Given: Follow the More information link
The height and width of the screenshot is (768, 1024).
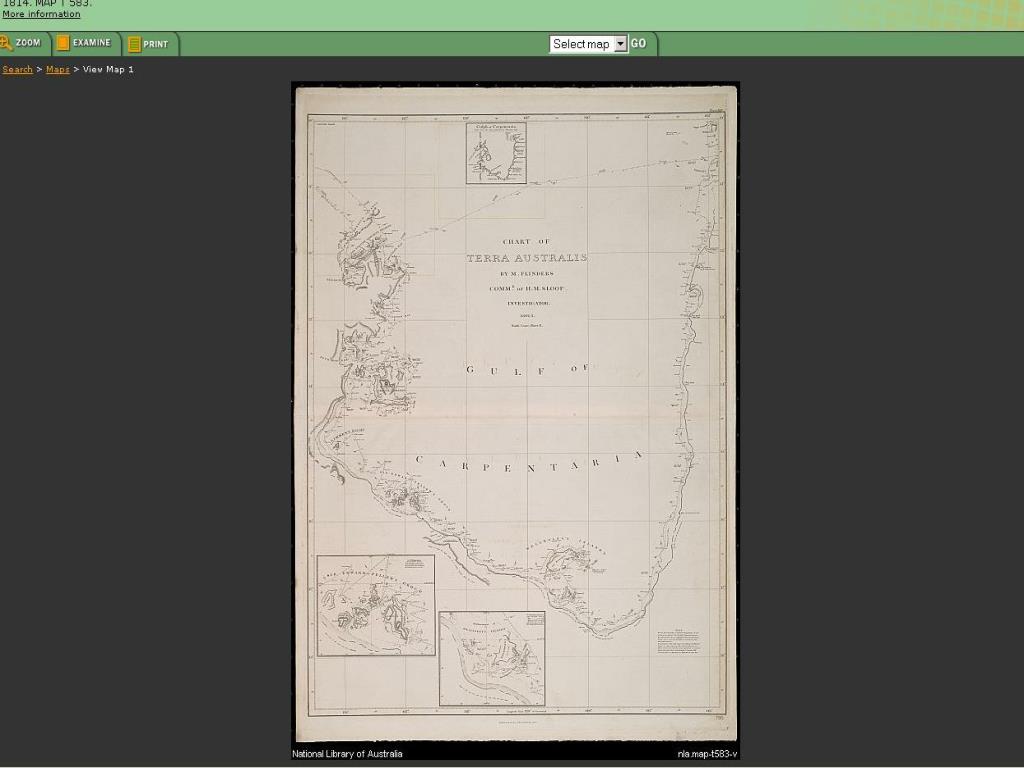Looking at the screenshot, I should 41,14.
